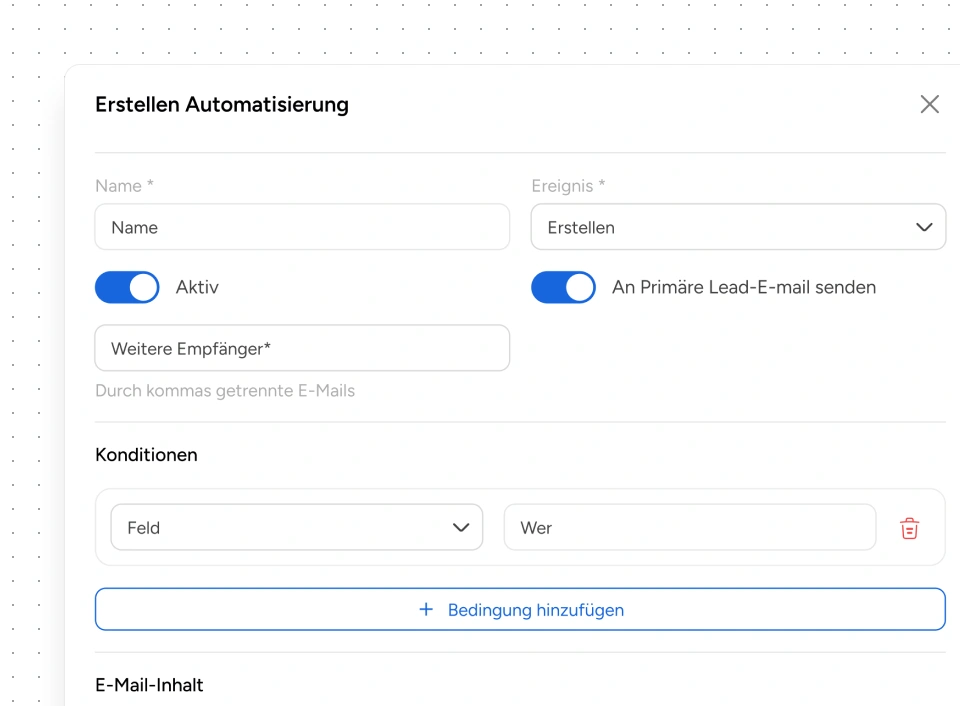Close the Erstellen Automatisierung dialog
960x706 pixels.
929,104
